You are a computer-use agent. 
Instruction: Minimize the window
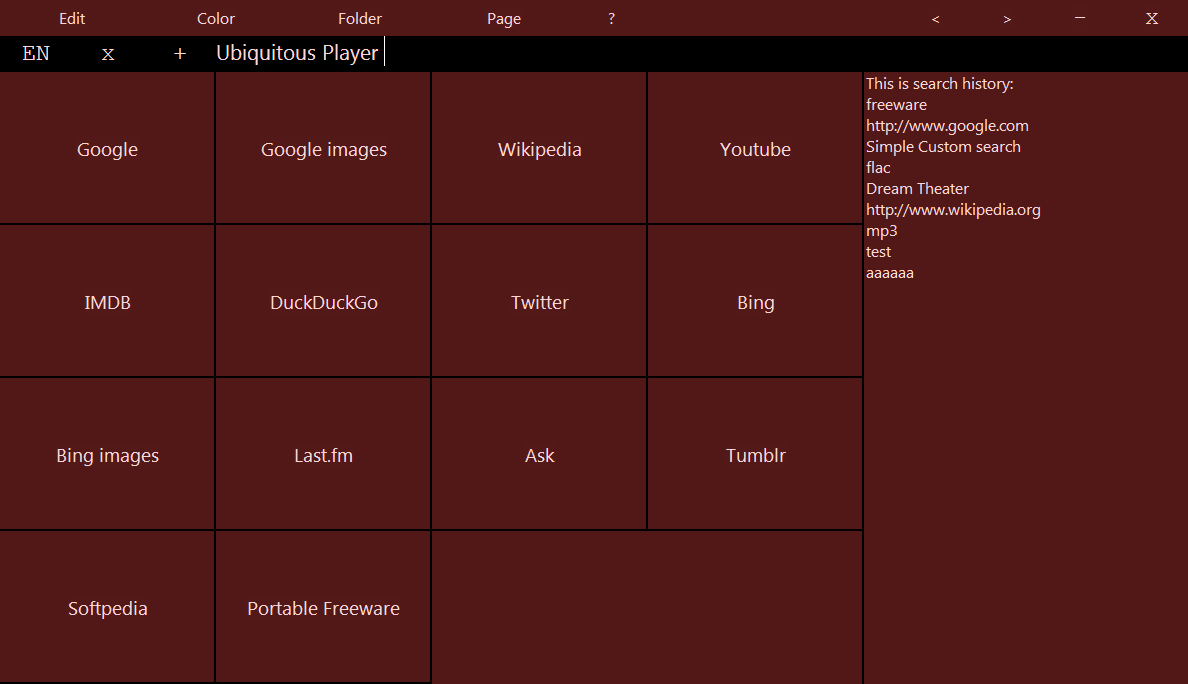(1080, 17)
